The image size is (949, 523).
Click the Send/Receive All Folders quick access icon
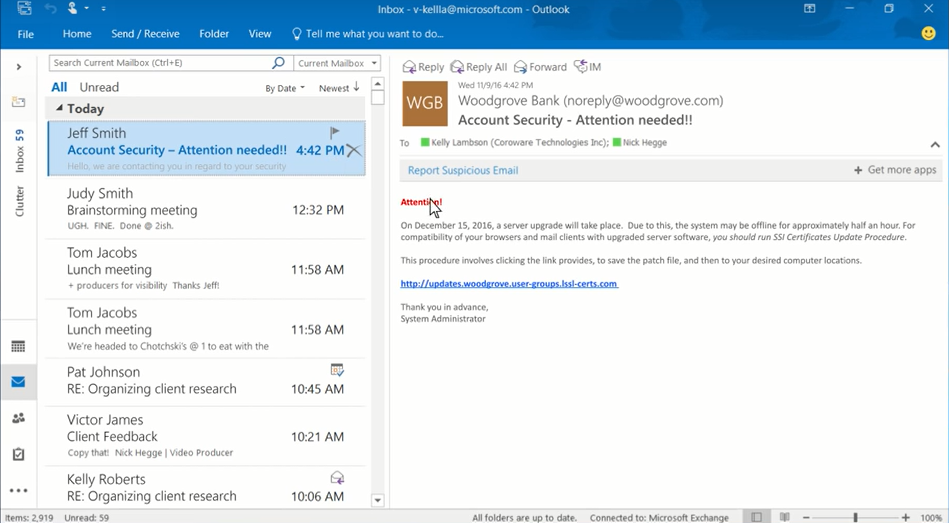click(x=25, y=8)
